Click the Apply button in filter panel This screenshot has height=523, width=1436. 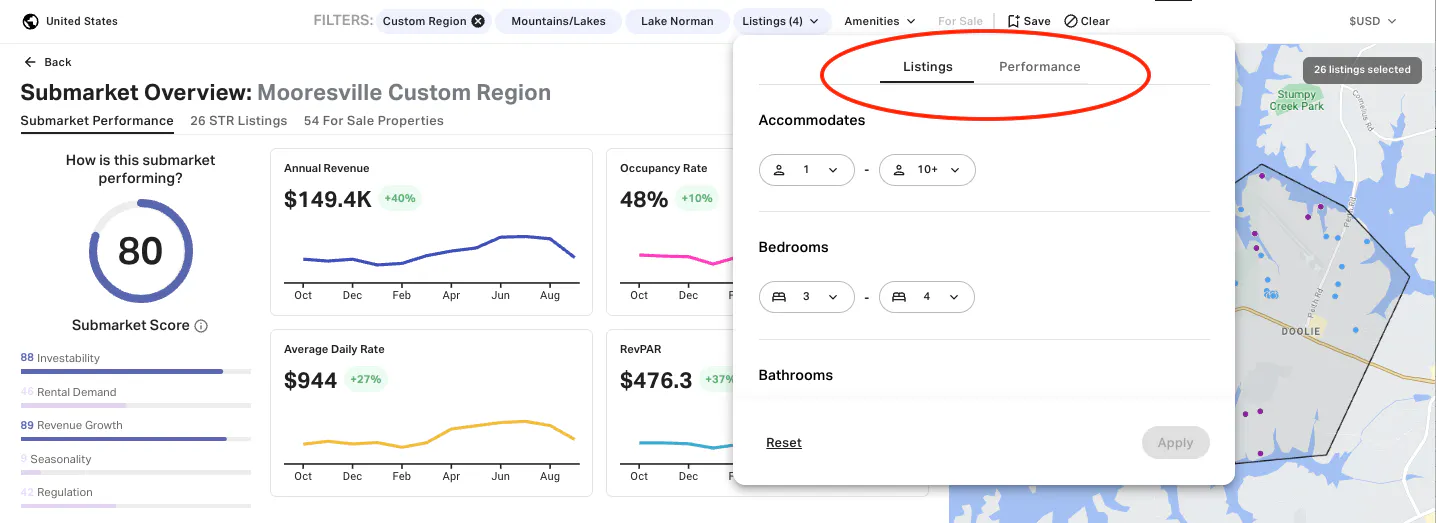tap(1175, 443)
